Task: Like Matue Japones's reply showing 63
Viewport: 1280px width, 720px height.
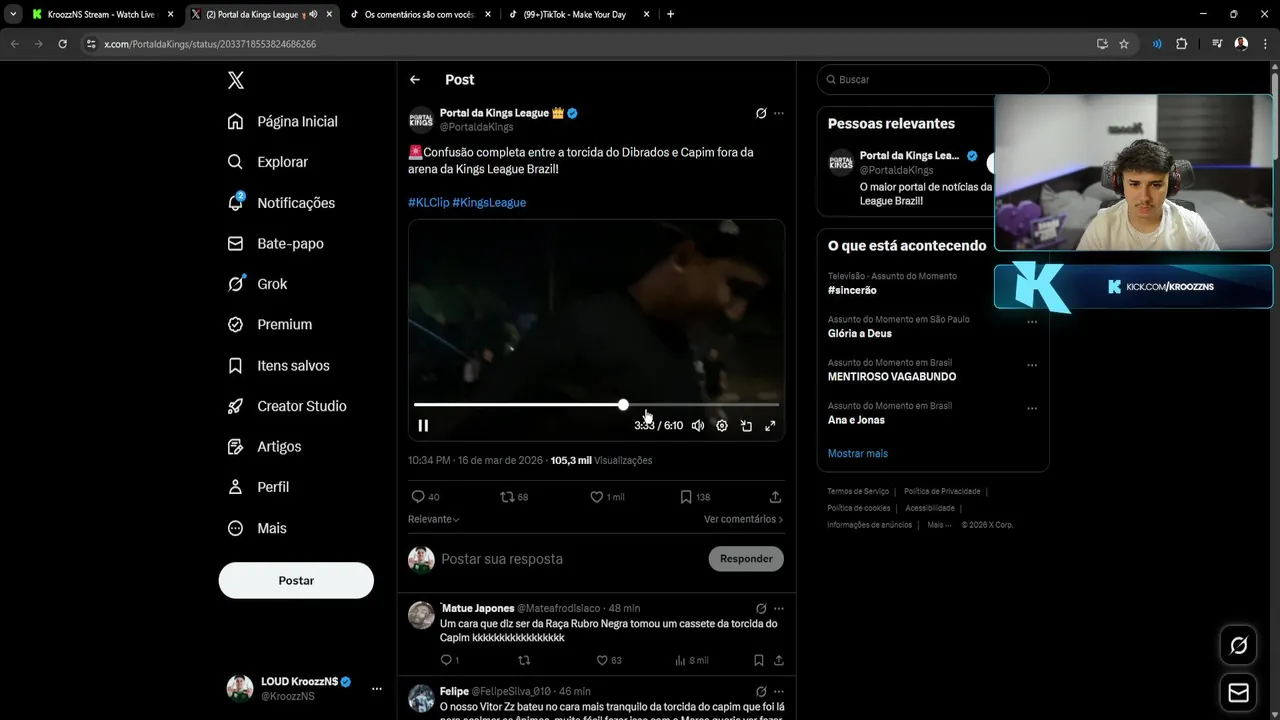Action: (609, 661)
